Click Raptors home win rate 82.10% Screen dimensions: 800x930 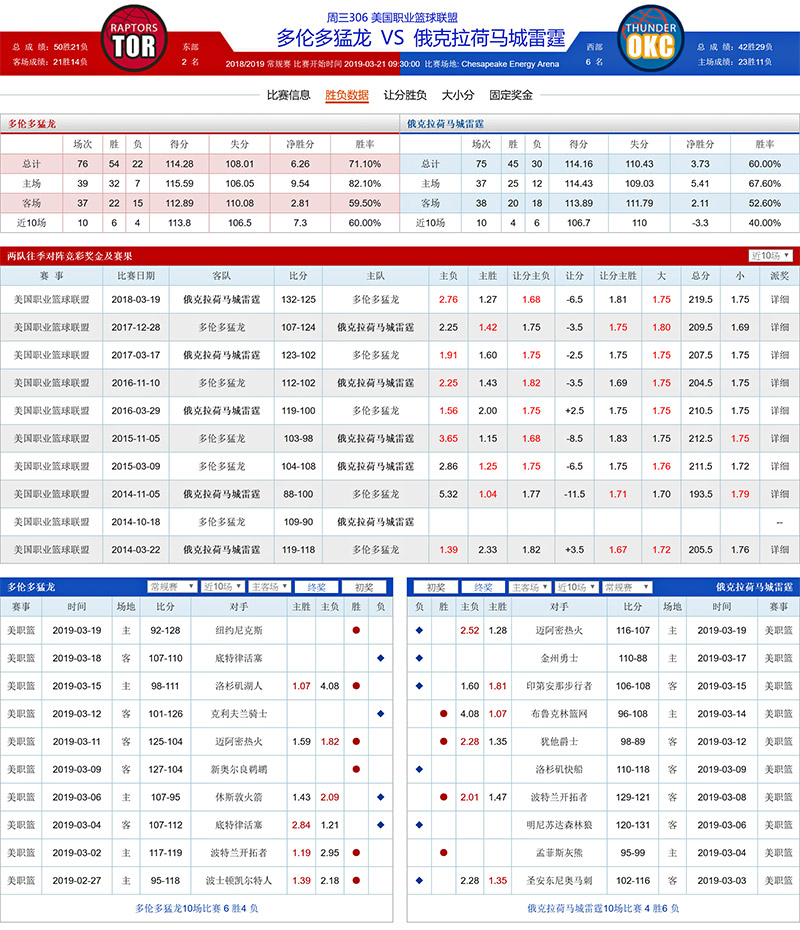(x=365, y=184)
